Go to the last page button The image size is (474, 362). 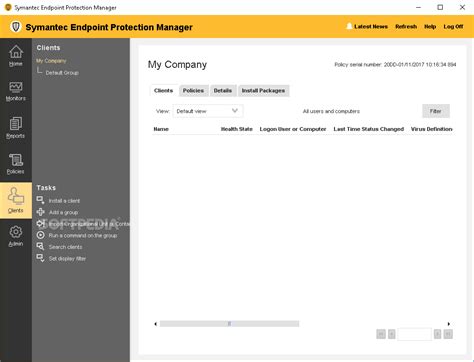(x=448, y=334)
